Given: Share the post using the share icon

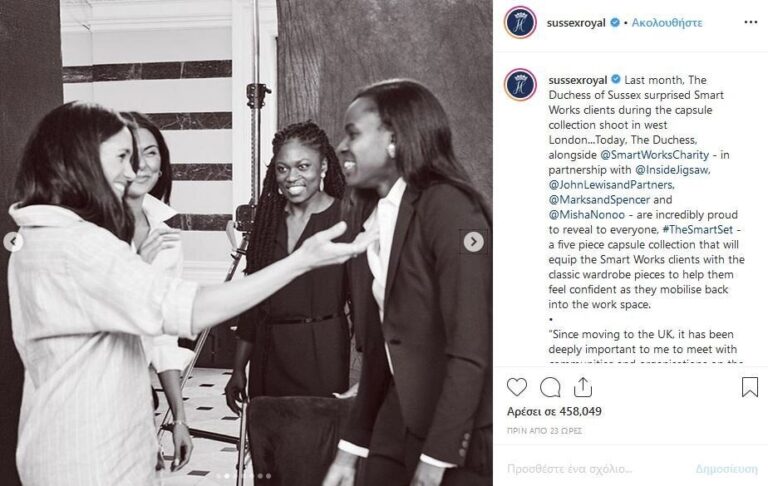Looking at the screenshot, I should pos(583,387).
